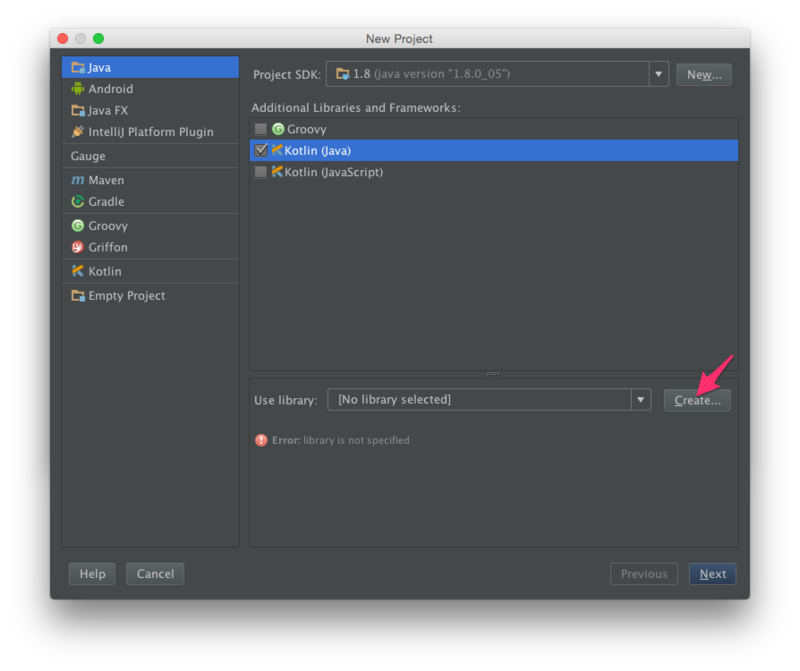Select Groovy project type in sidebar

(150, 226)
